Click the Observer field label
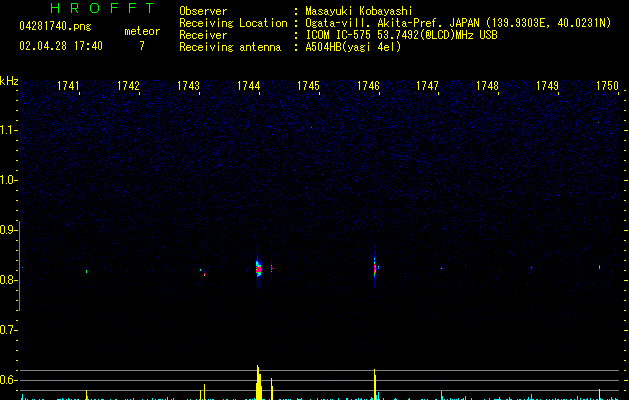Screen dimensions: 629x400 click(x=203, y=11)
